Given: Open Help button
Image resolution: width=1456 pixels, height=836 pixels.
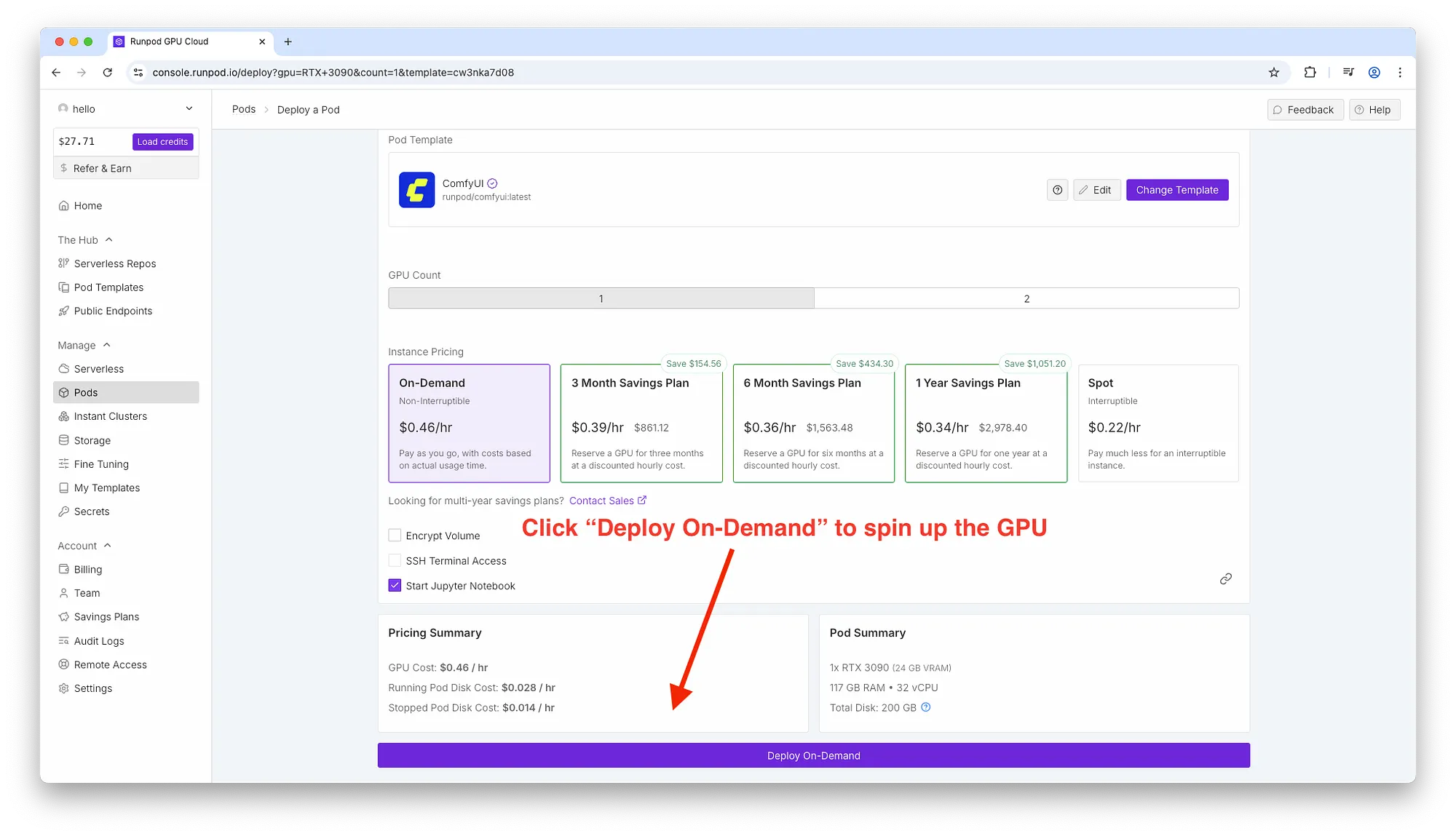Looking at the screenshot, I should (1374, 110).
